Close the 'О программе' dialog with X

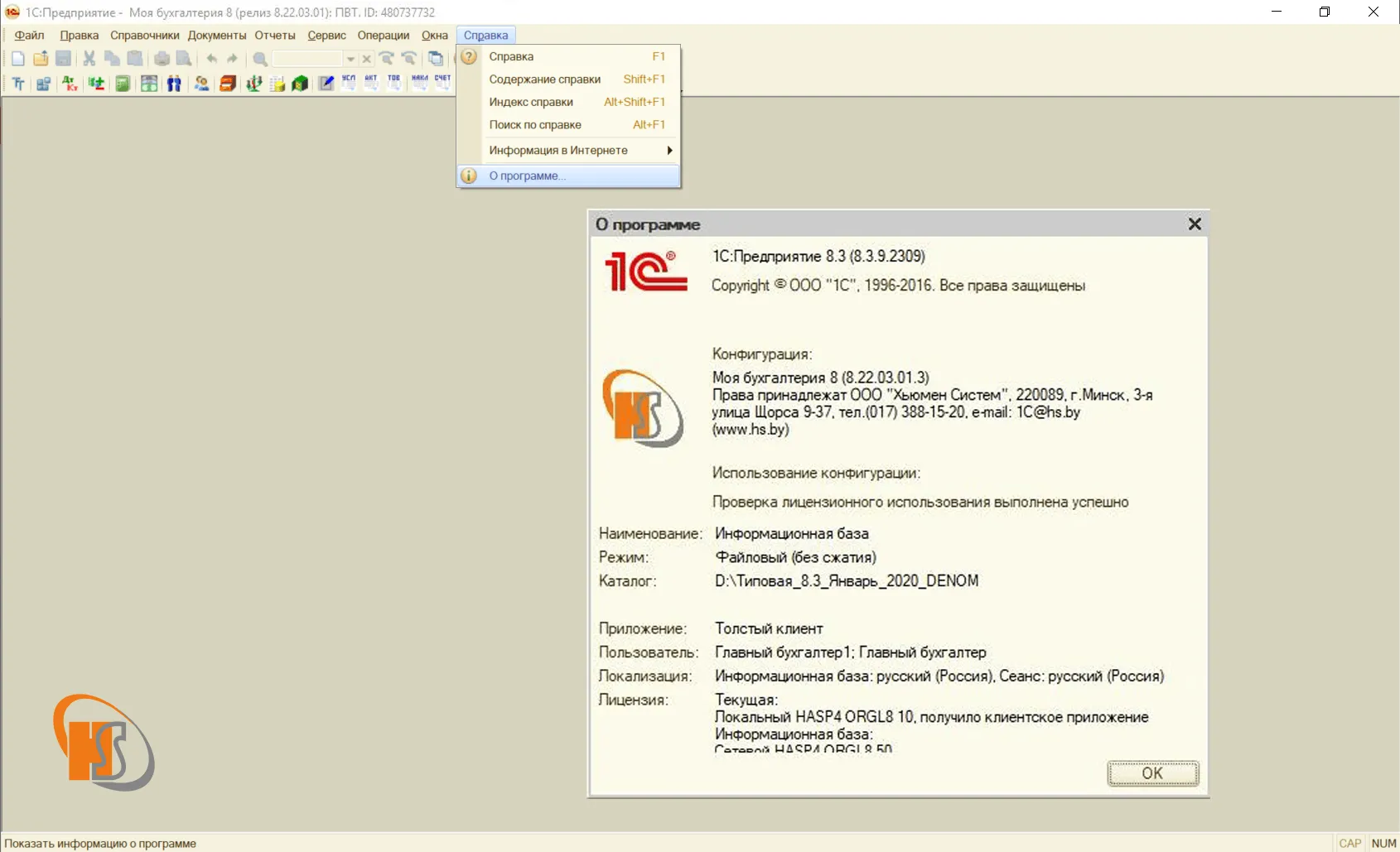click(x=1195, y=224)
